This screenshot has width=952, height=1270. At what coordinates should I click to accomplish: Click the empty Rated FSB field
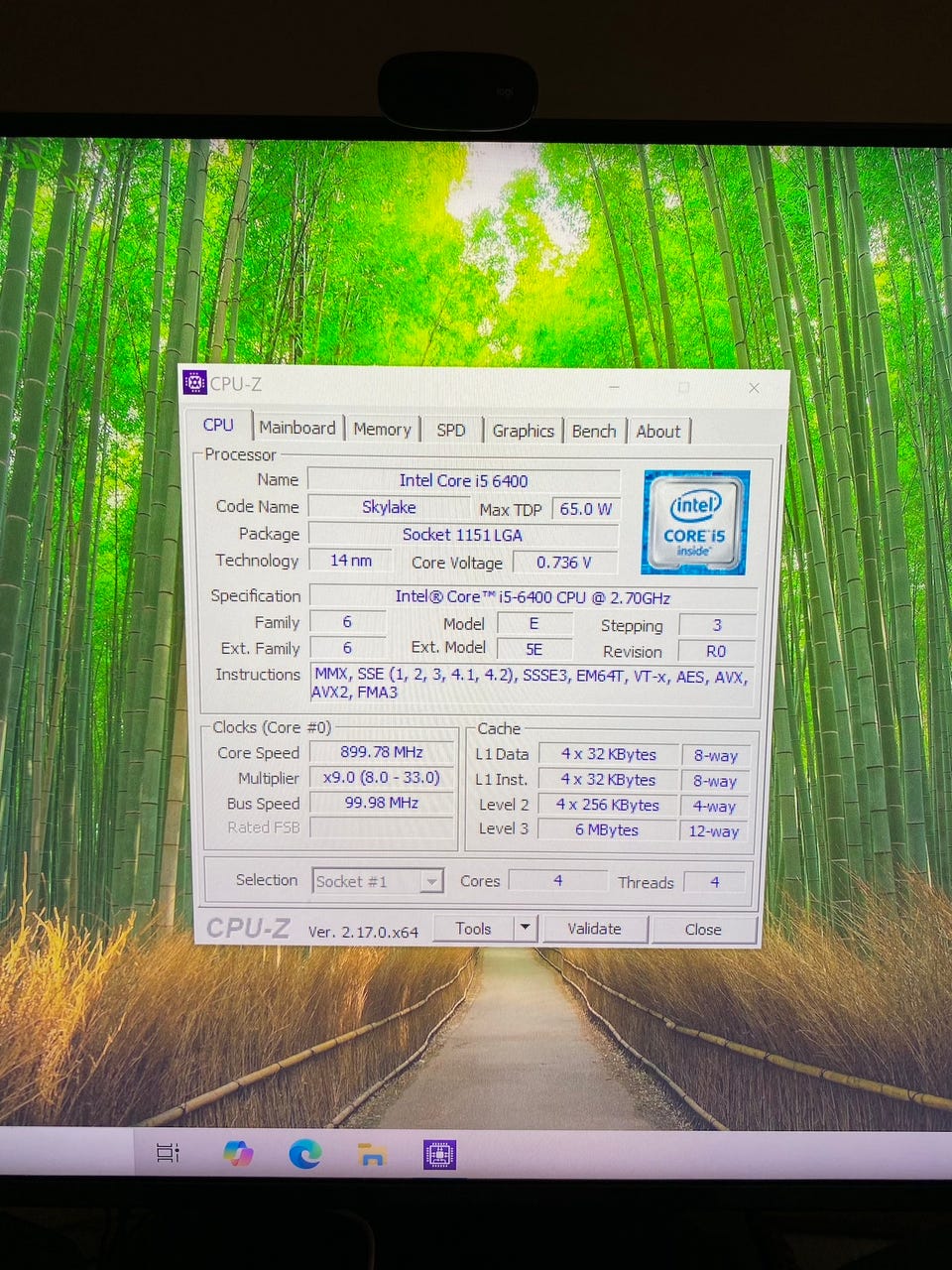click(x=382, y=826)
